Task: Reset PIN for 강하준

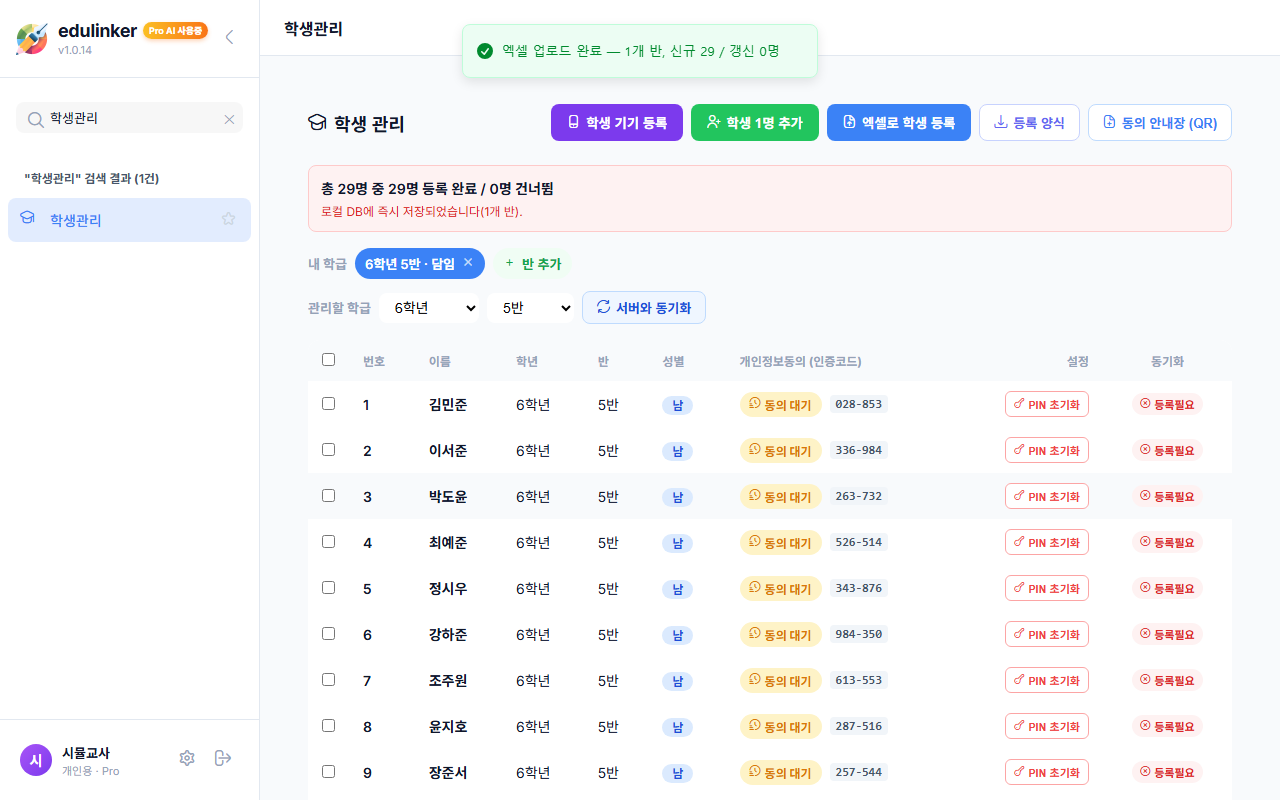Action: pyautogui.click(x=1047, y=634)
